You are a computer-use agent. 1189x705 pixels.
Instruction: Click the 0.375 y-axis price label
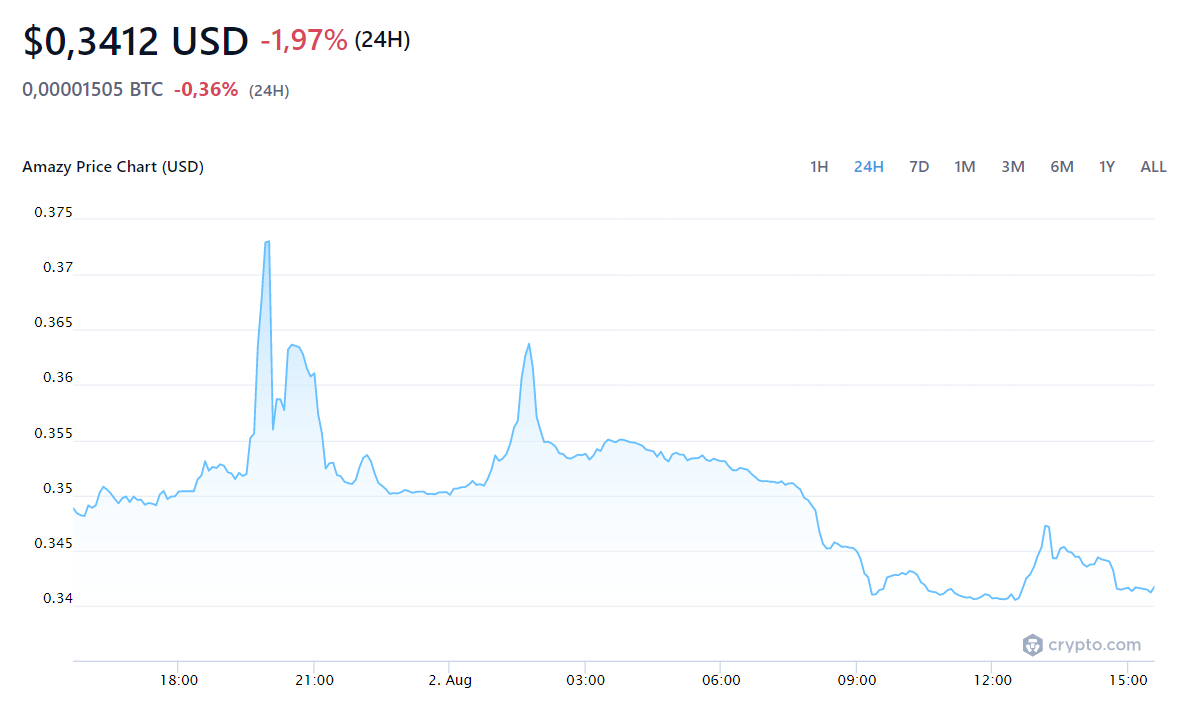[x=53, y=212]
